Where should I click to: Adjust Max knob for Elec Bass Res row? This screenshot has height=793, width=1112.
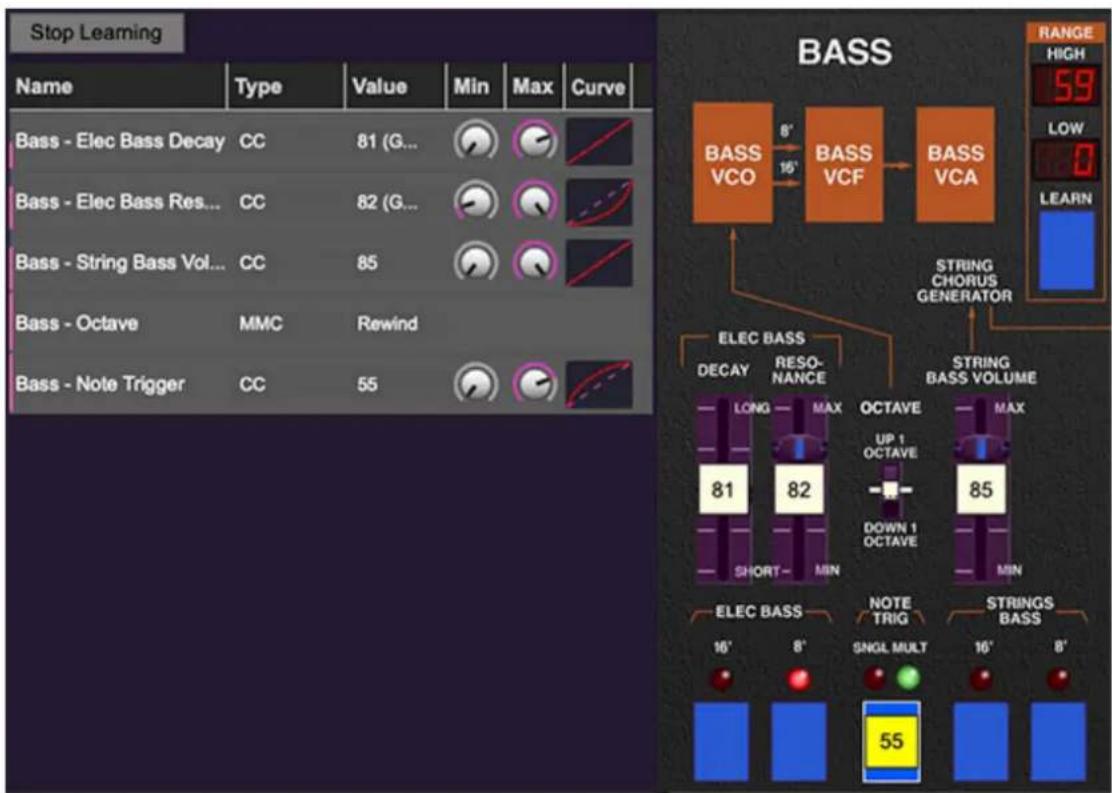(535, 202)
